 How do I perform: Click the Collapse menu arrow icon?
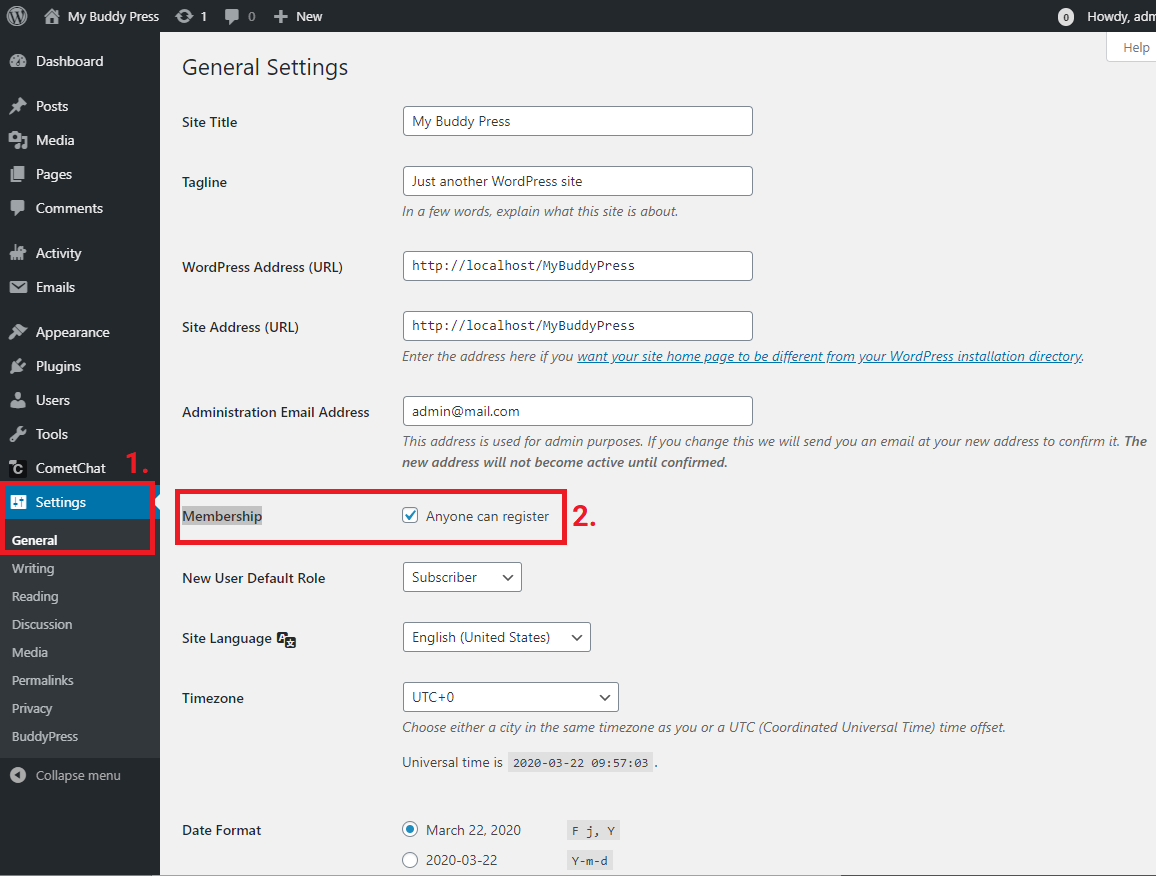pos(18,775)
